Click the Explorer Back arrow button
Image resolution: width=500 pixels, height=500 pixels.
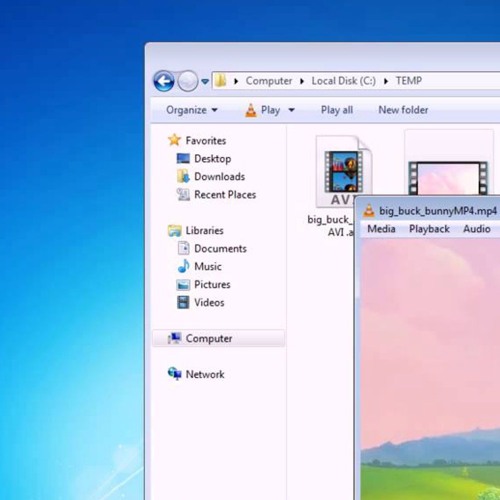[x=164, y=81]
